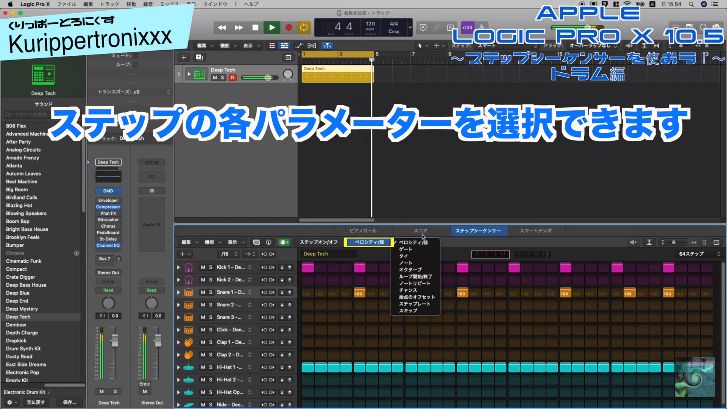Screen dimensions: 727x409
Task: Switch to the スマートテンポ tab
Action: (536, 230)
